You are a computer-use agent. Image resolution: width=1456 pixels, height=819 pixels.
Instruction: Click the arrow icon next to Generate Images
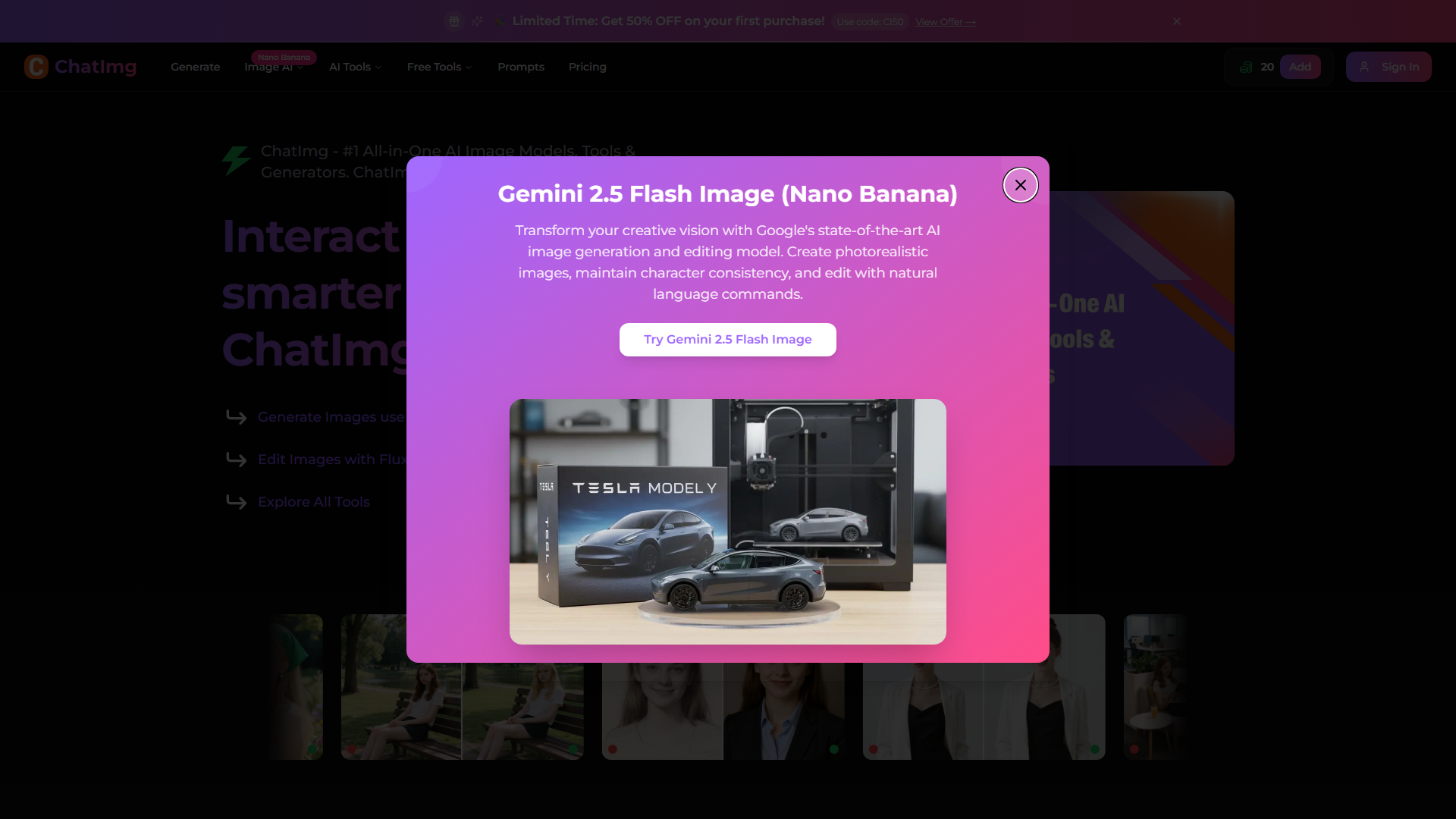point(236,417)
